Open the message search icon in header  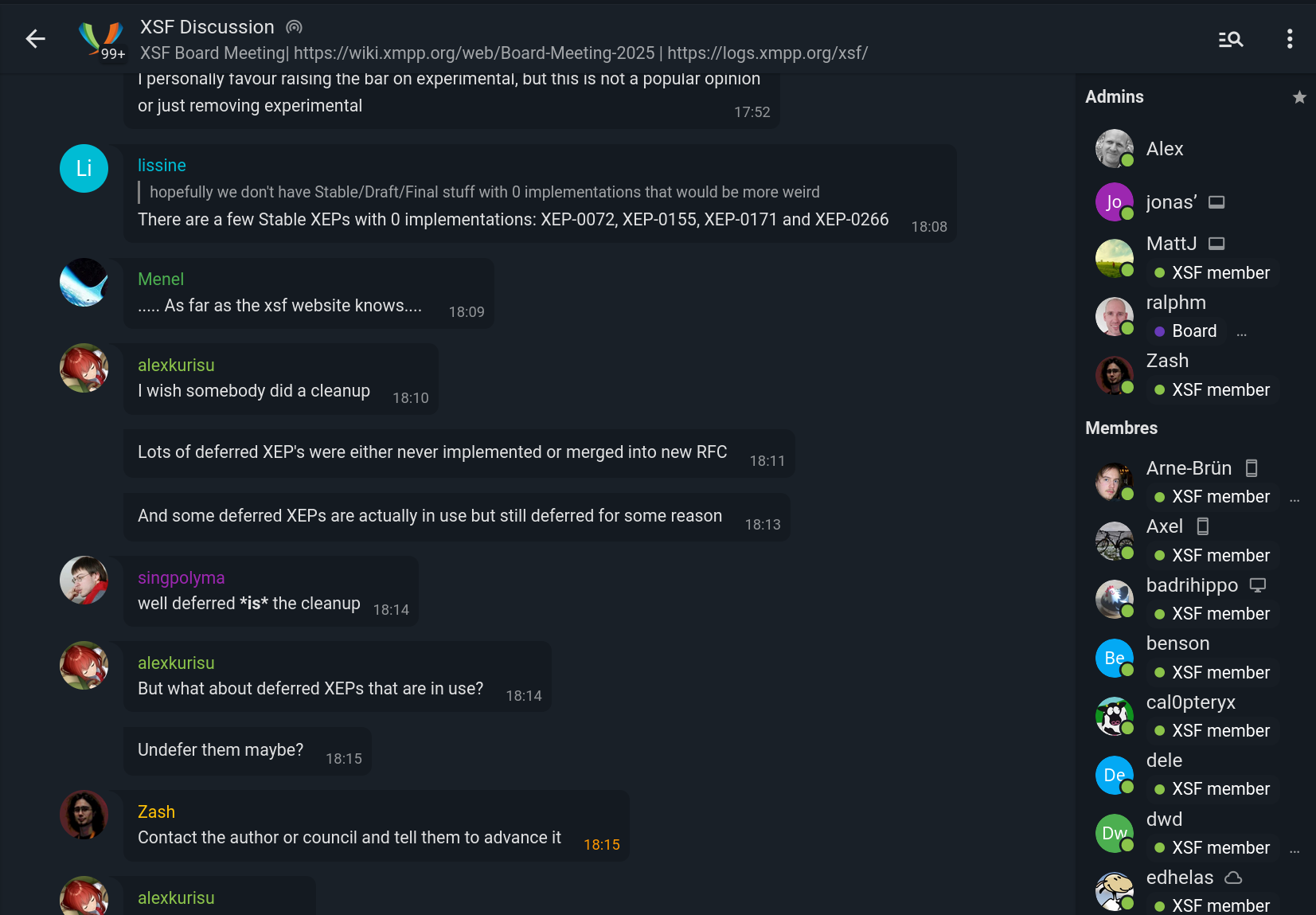coord(1231,39)
